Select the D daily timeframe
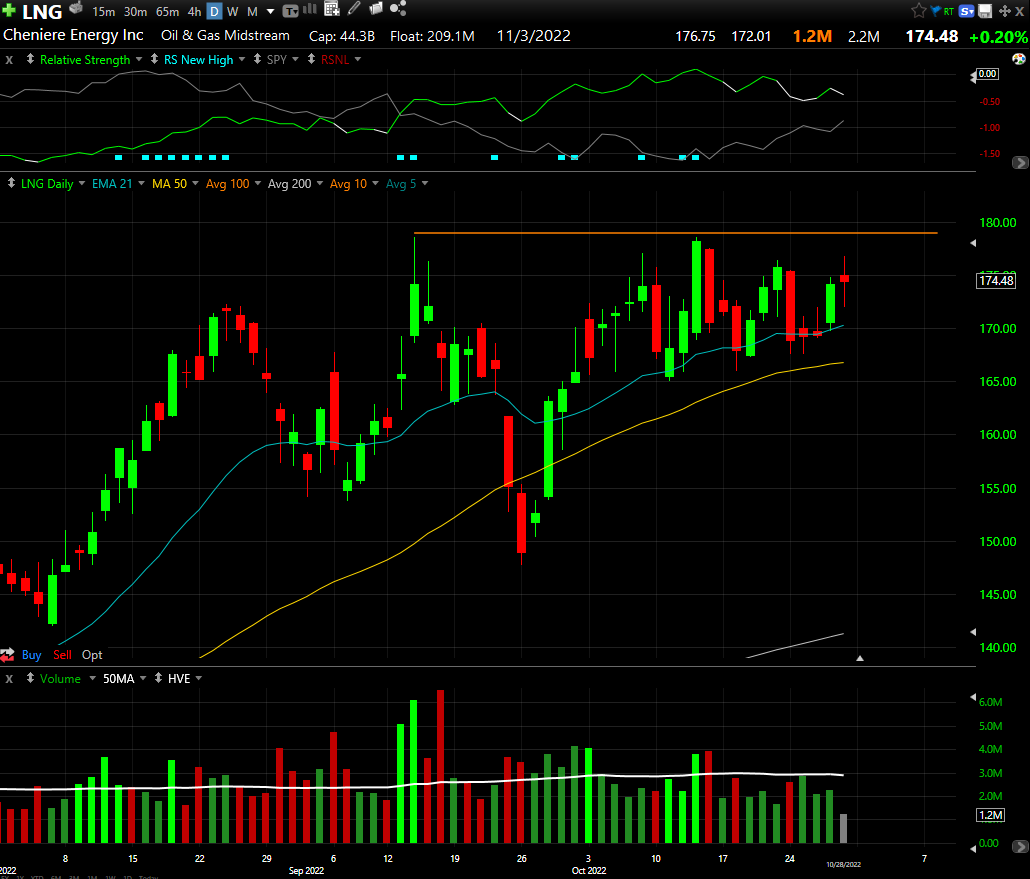 (x=214, y=12)
